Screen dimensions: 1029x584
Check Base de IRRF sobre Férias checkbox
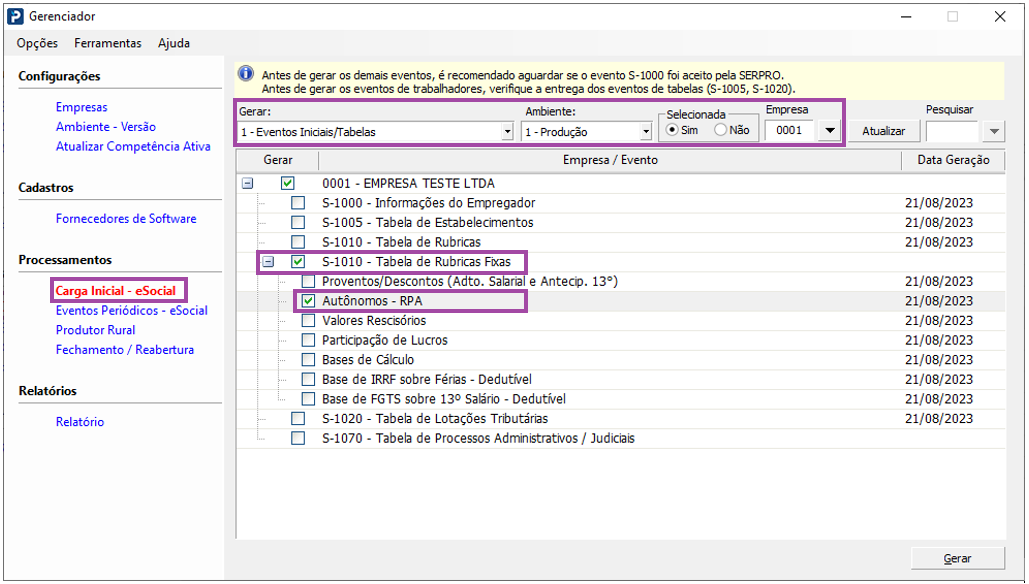(x=308, y=379)
